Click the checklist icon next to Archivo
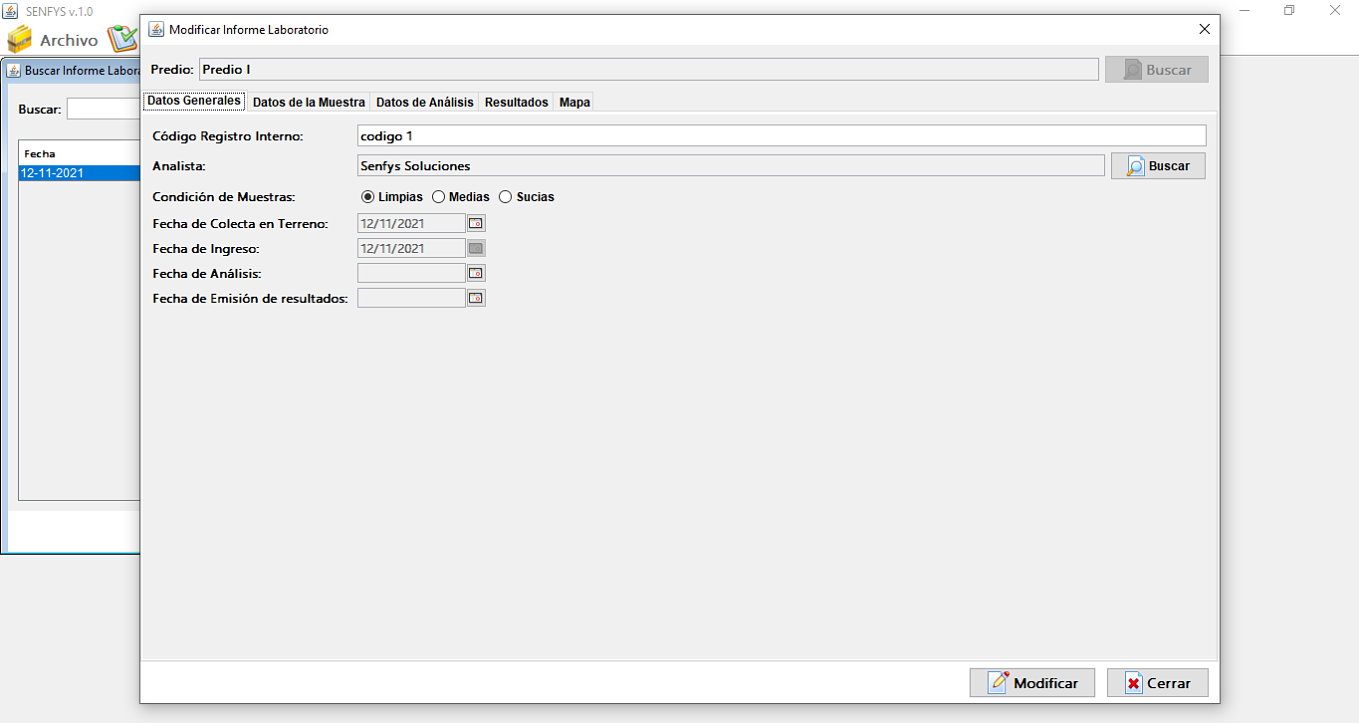 122,39
